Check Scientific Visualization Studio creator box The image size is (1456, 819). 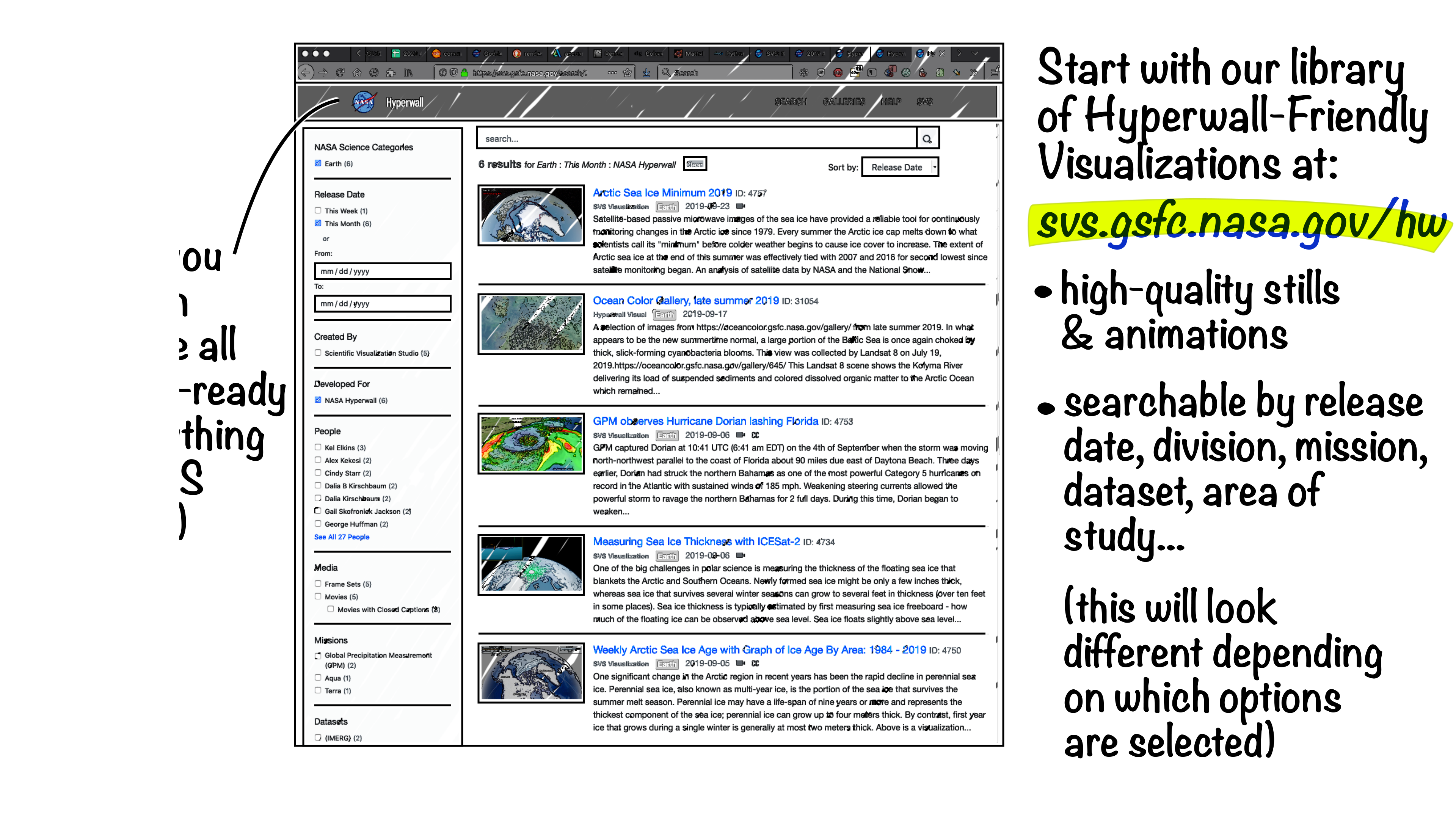pyautogui.click(x=318, y=353)
